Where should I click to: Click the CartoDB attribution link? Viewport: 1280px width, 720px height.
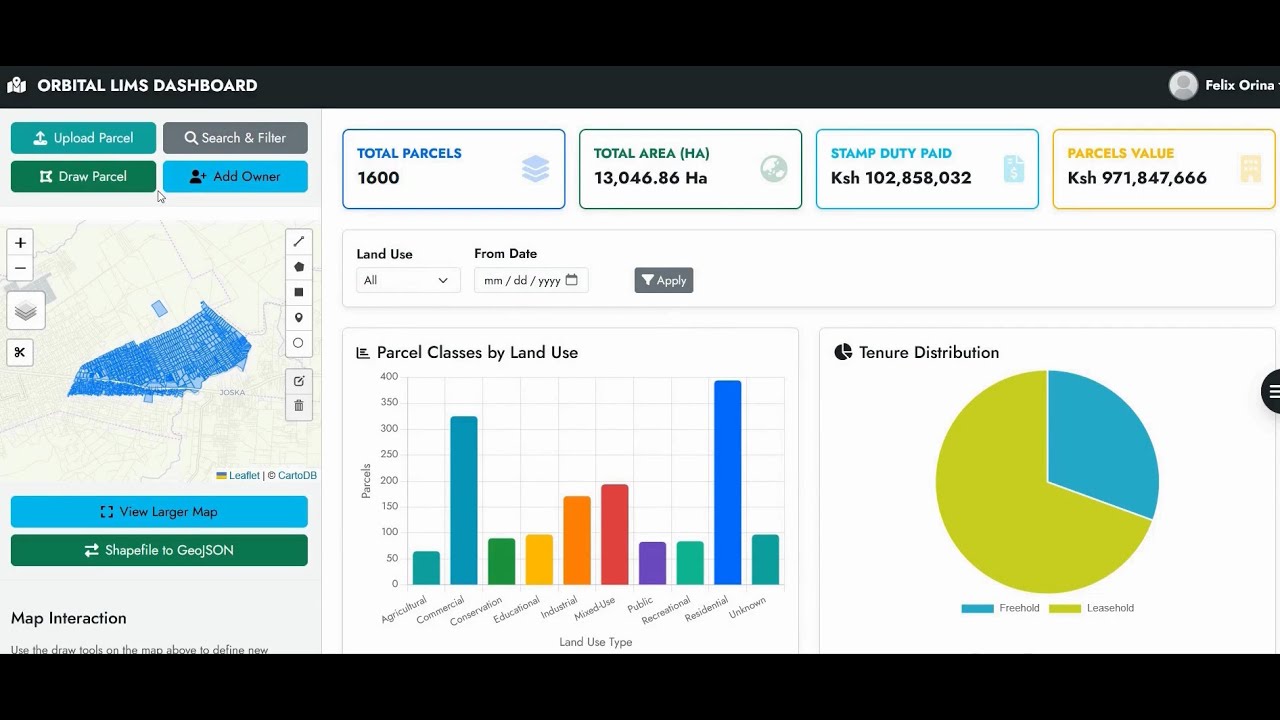297,476
